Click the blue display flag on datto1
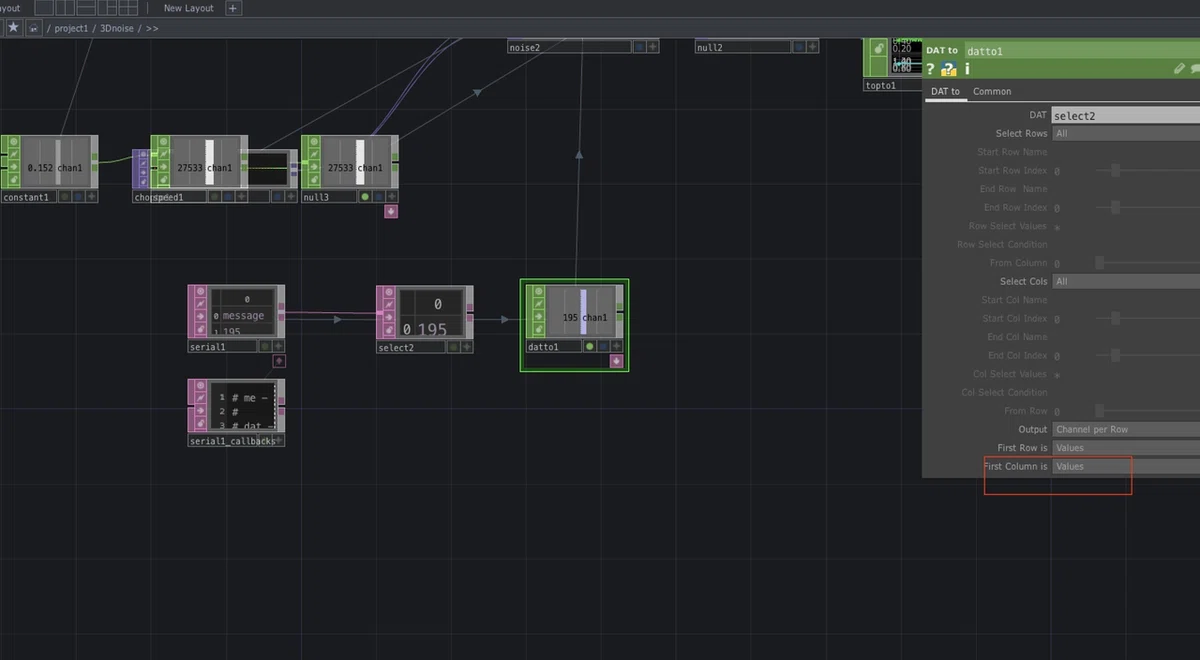Viewport: 1200px width, 660px height. tap(603, 347)
